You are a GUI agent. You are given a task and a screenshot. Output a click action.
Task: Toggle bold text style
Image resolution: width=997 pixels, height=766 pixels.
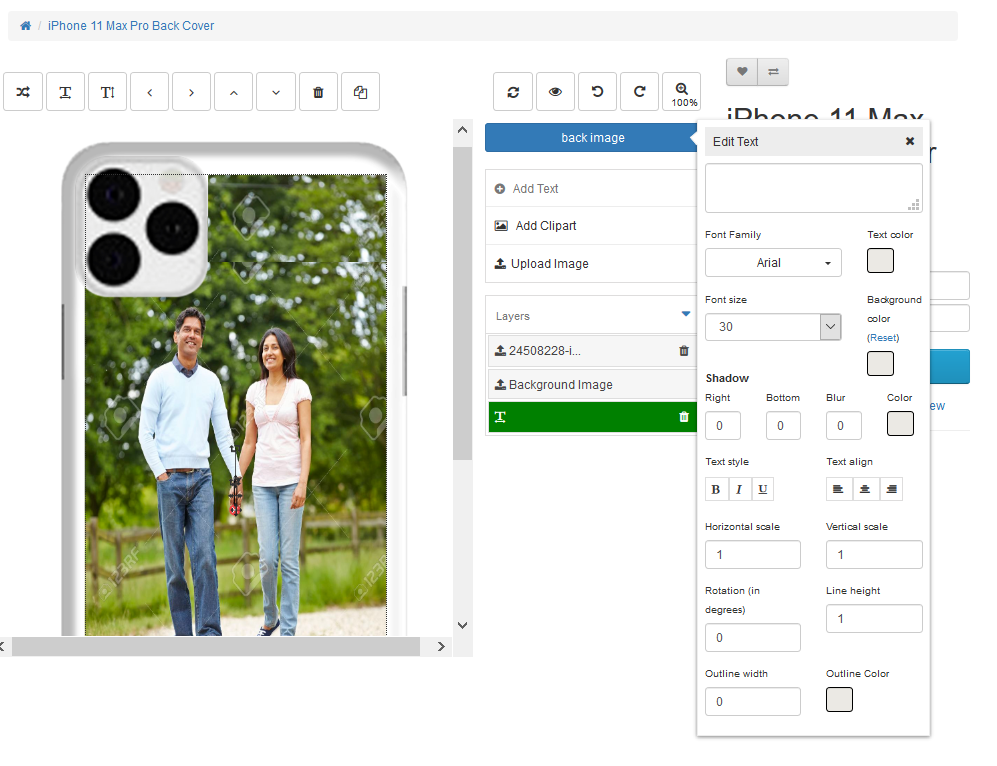pyautogui.click(x=715, y=489)
